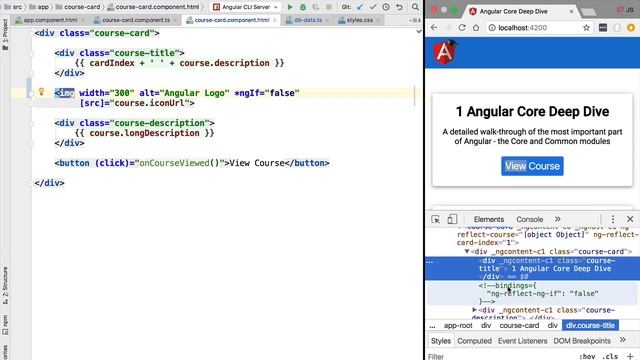Screen dimensions: 640x360
Task: Click the View Course button
Action: coord(532,166)
